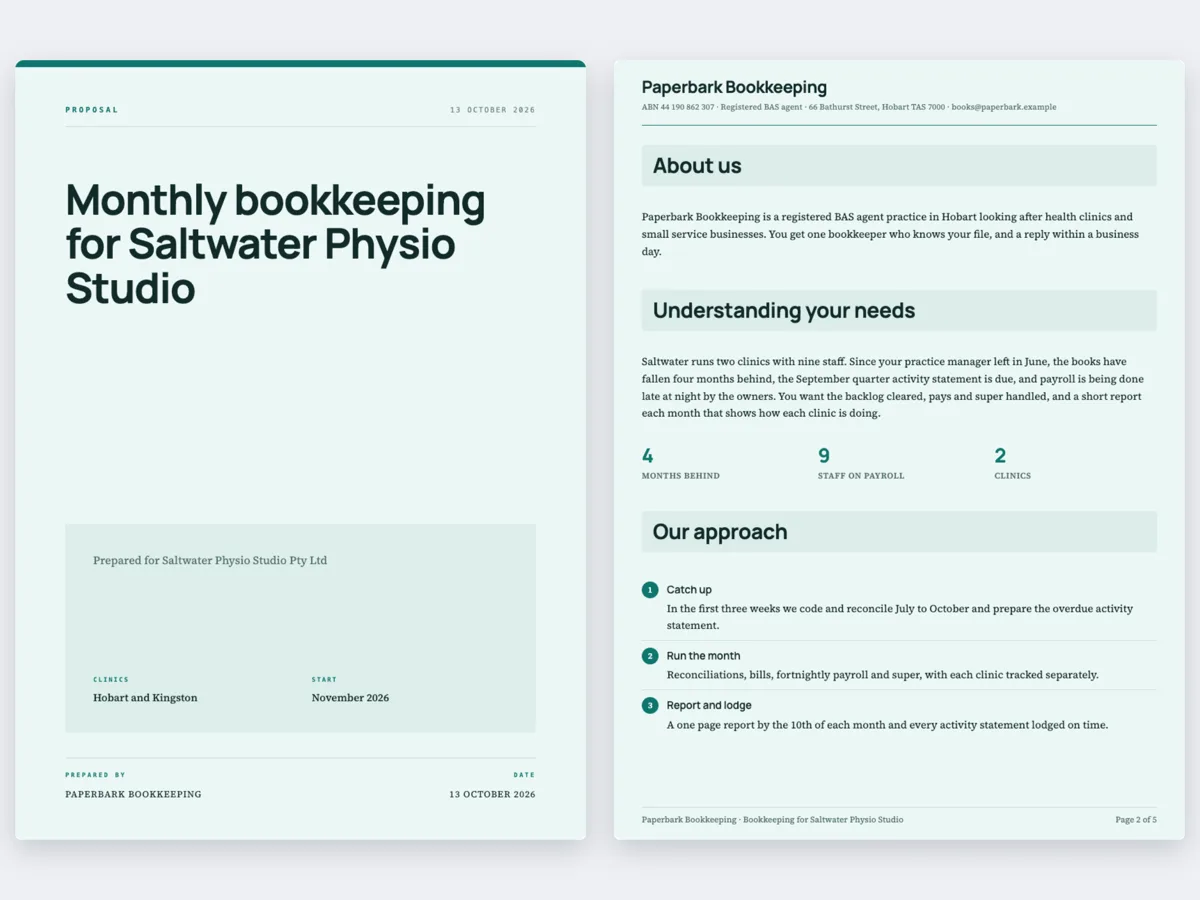Click the PROPOSAL label on cover page

pos(92,110)
